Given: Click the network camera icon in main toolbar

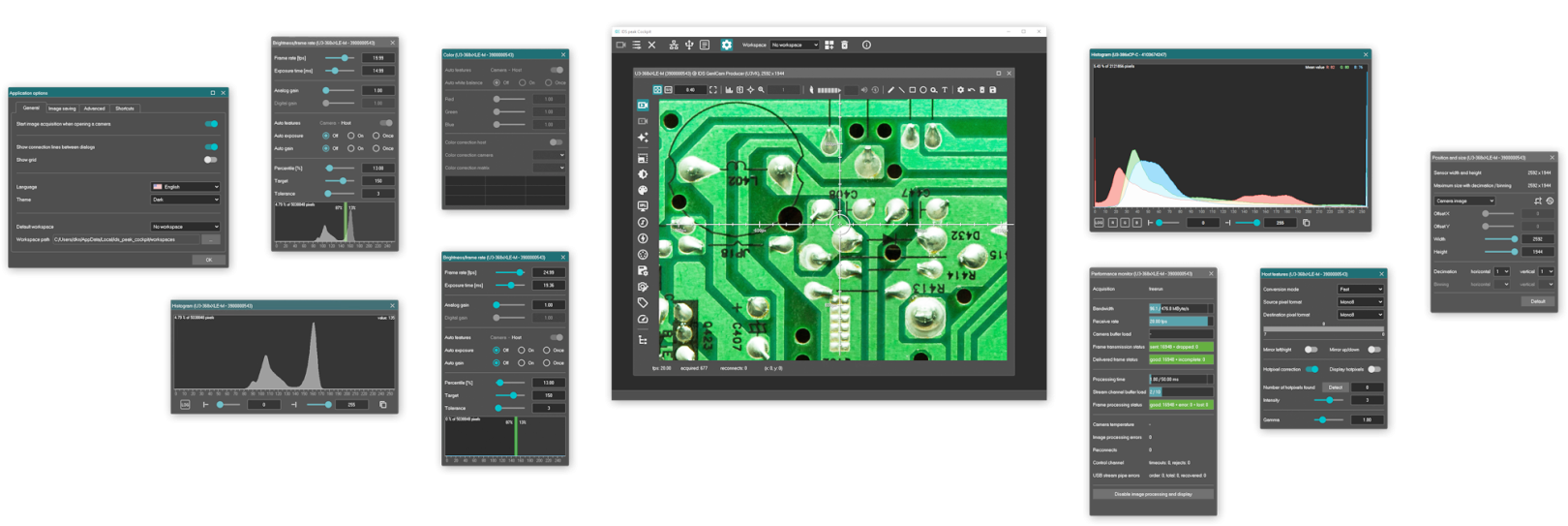Looking at the screenshot, I should pyautogui.click(x=674, y=45).
